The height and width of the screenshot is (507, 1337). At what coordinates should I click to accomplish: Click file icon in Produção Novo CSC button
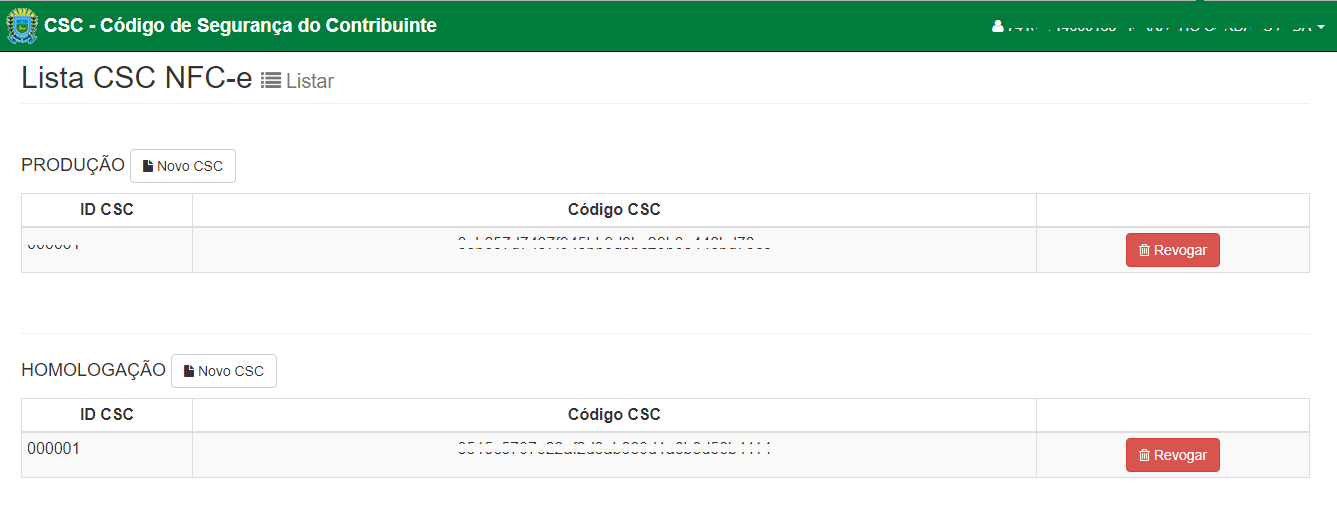tap(148, 166)
